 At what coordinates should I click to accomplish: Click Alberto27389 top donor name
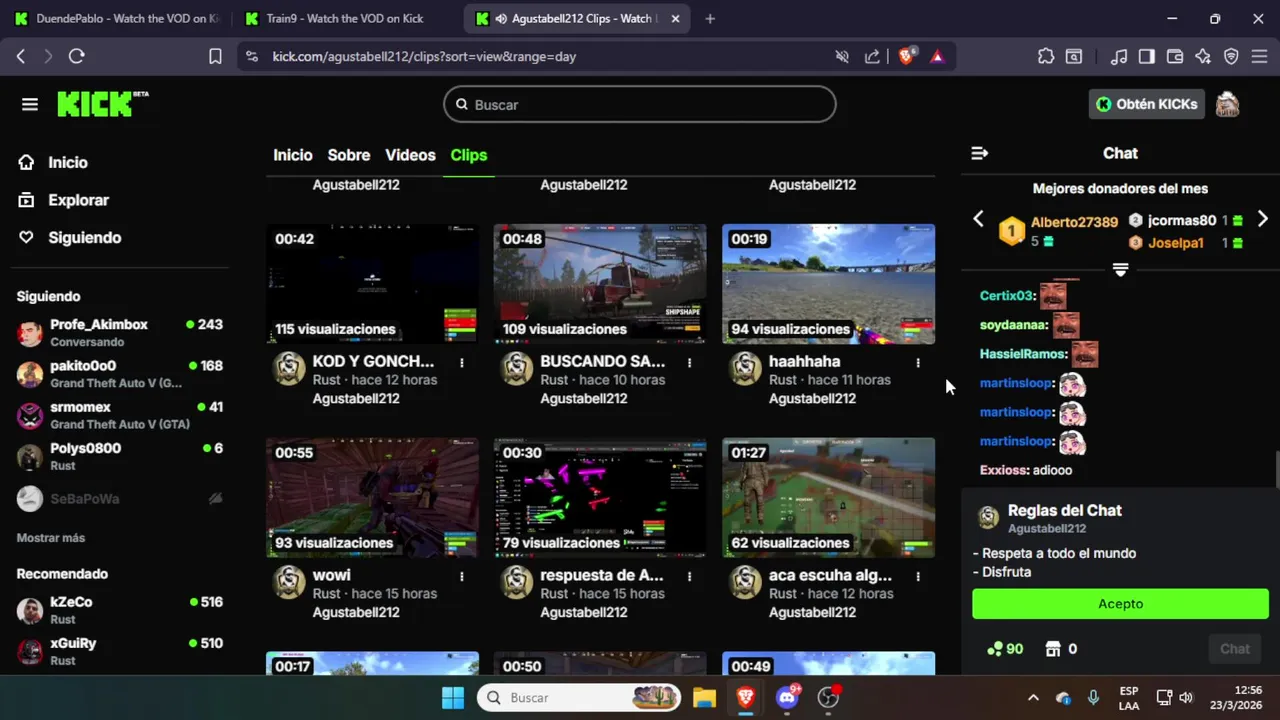[1074, 222]
